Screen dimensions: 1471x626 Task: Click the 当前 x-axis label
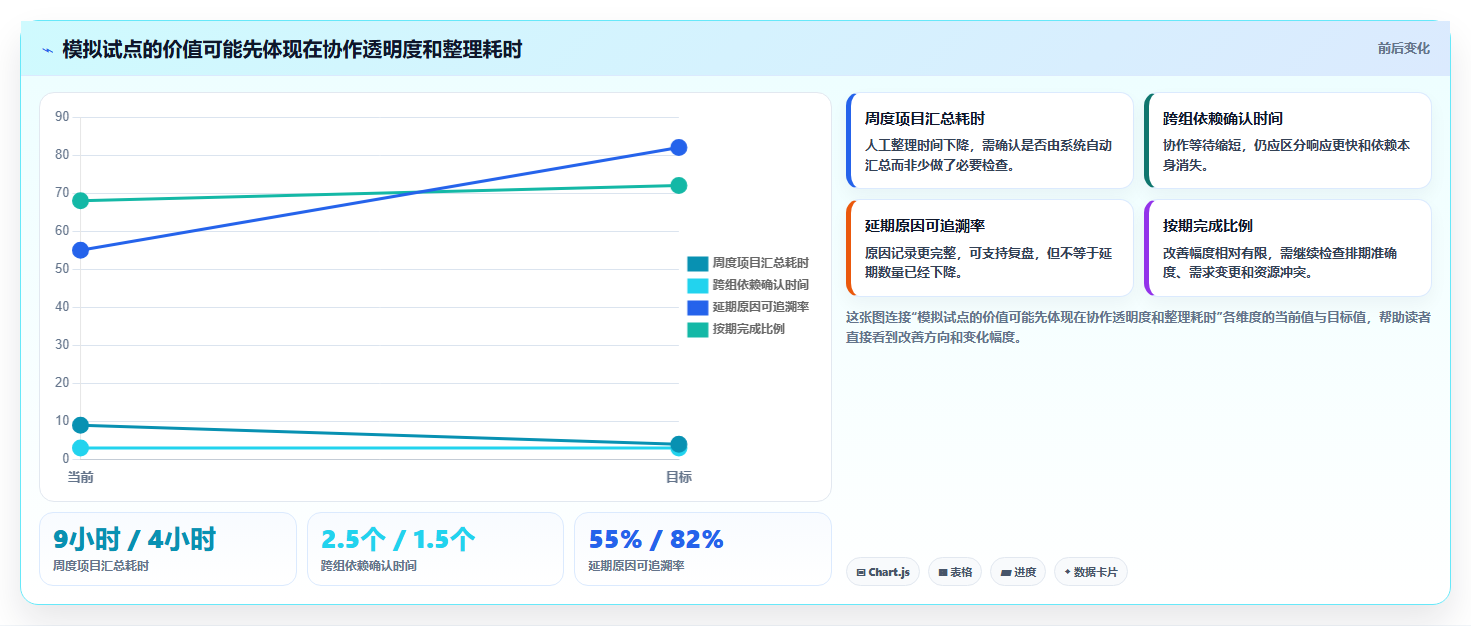click(80, 477)
